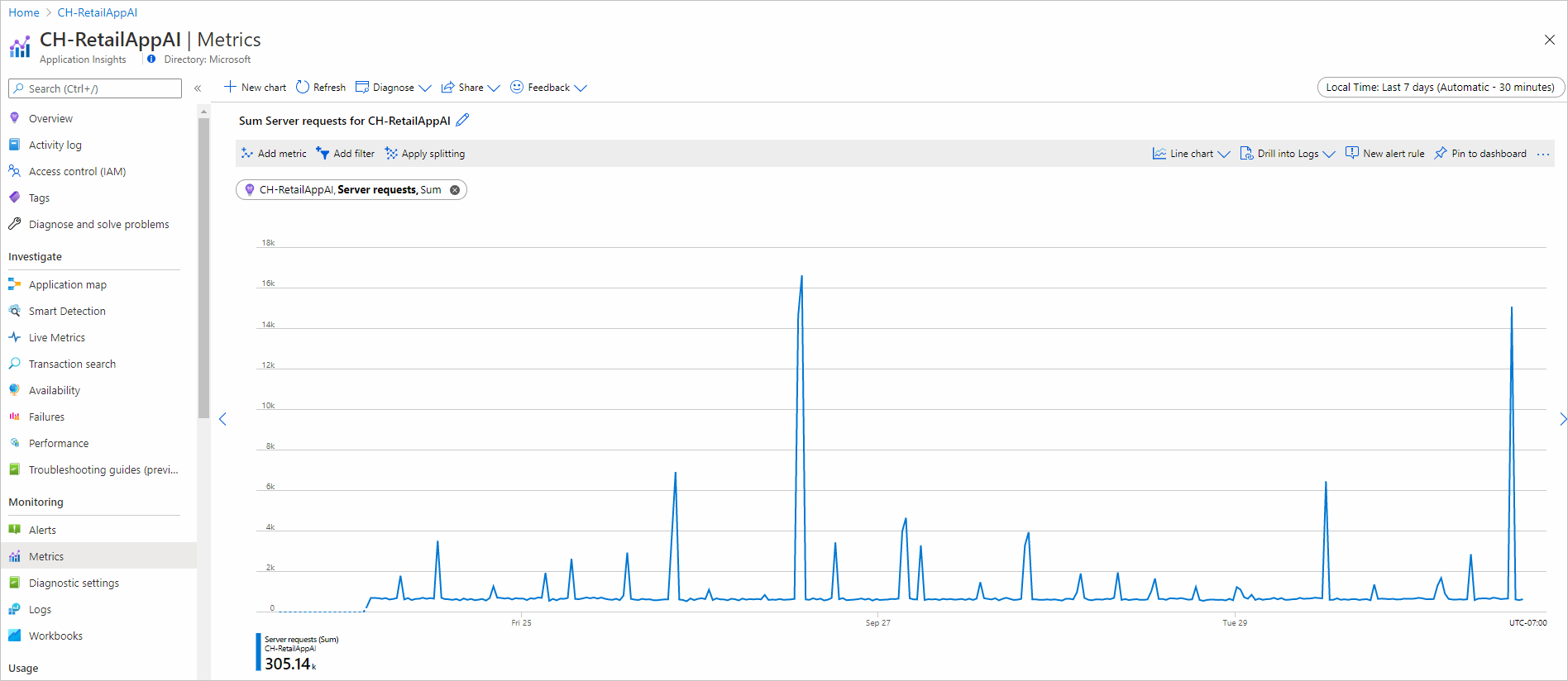The height and width of the screenshot is (681, 1568).
Task: Click Add metric
Action: pos(274,154)
